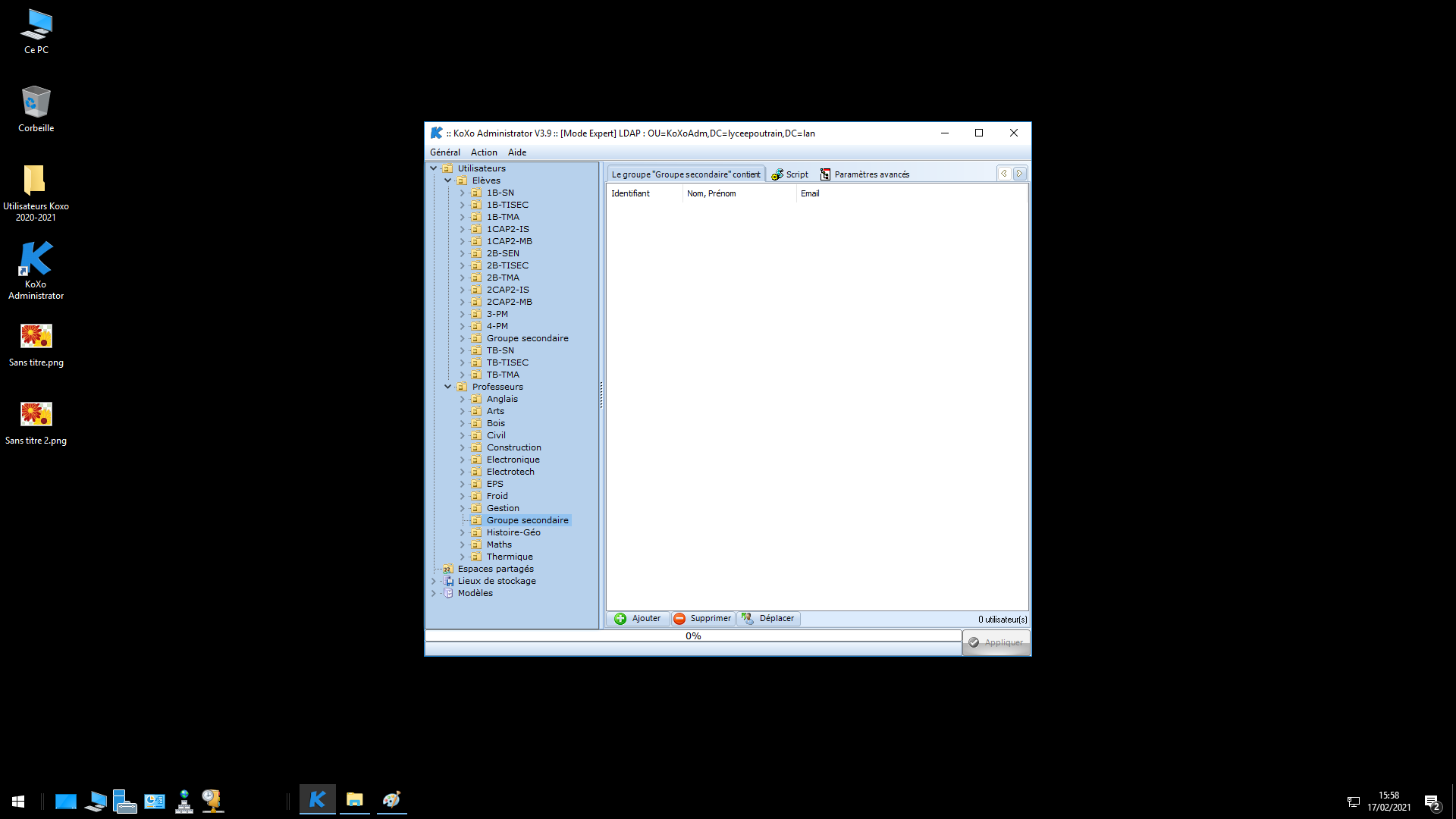Viewport: 1456px width, 819px height.
Task: Open the Action menu
Action: tap(484, 152)
